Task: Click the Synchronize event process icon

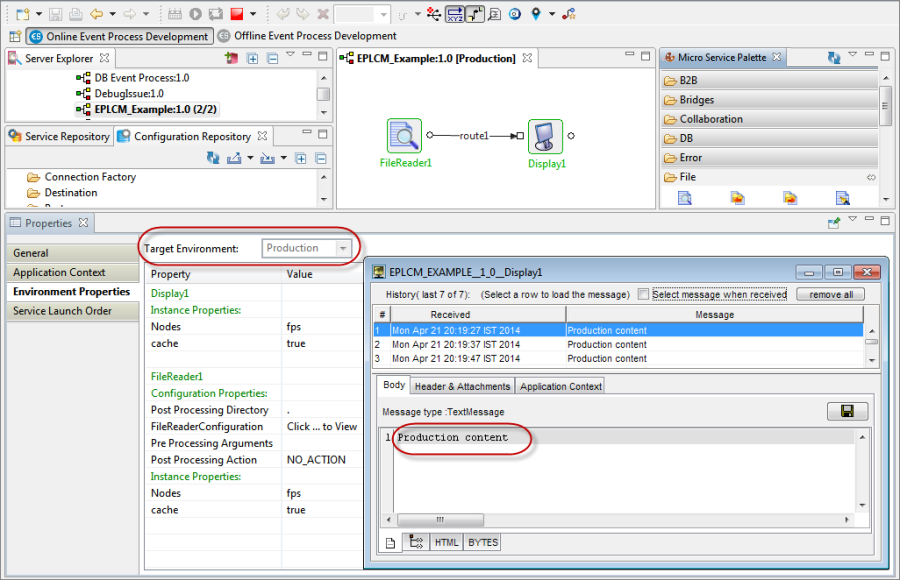Action: 216,14
